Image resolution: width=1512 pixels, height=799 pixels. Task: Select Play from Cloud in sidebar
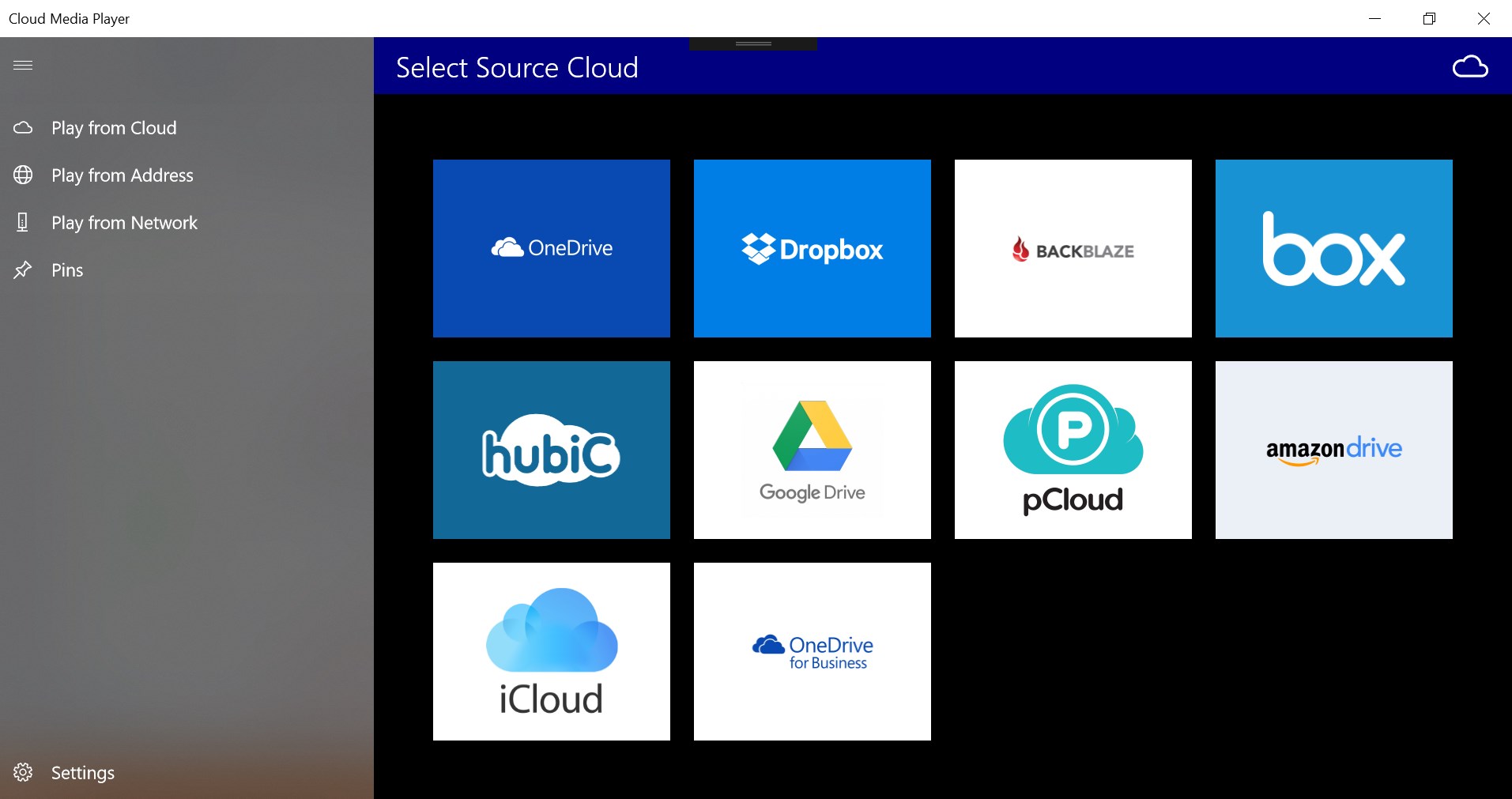(x=187, y=128)
